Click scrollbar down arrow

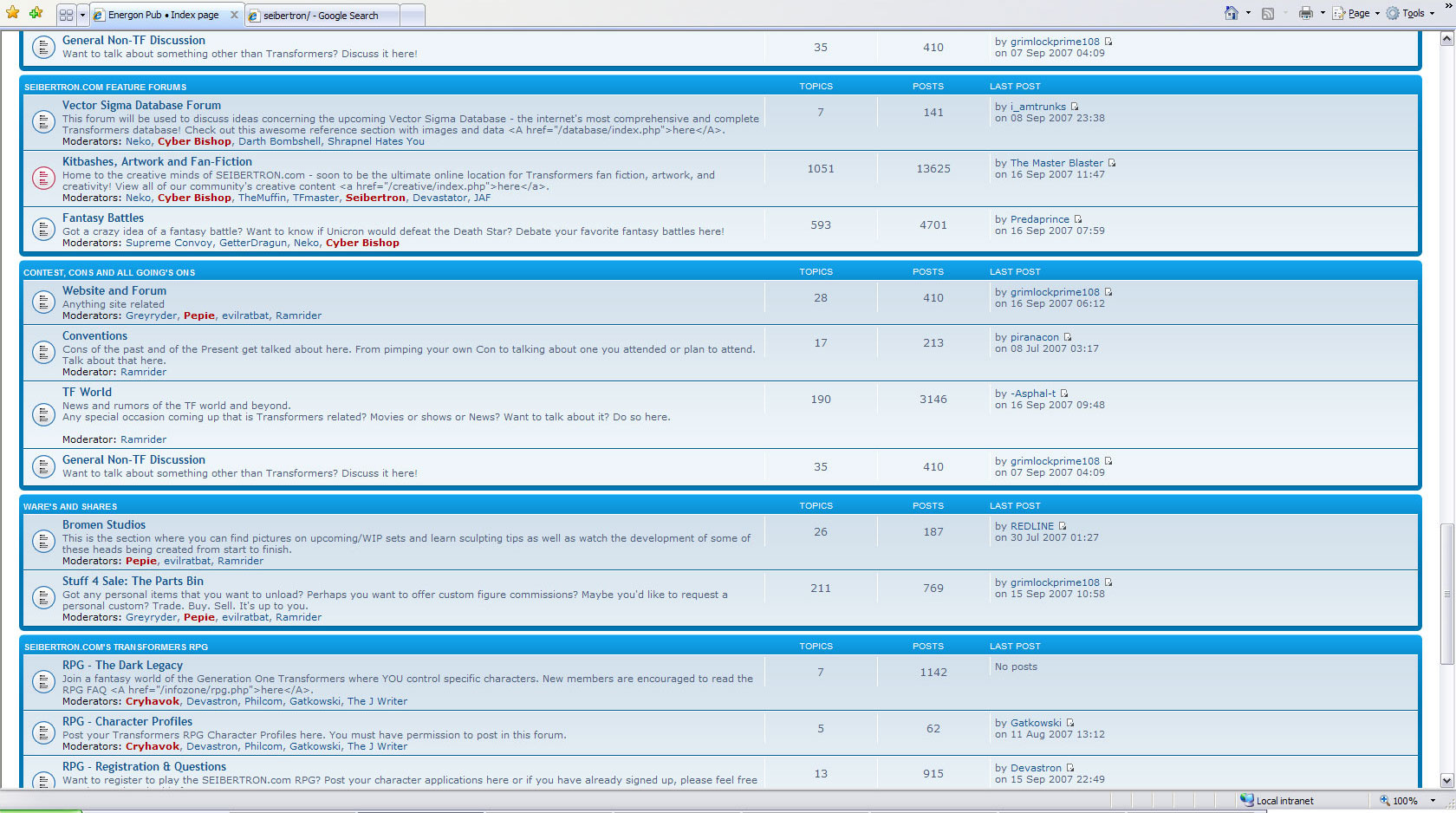(x=1447, y=780)
